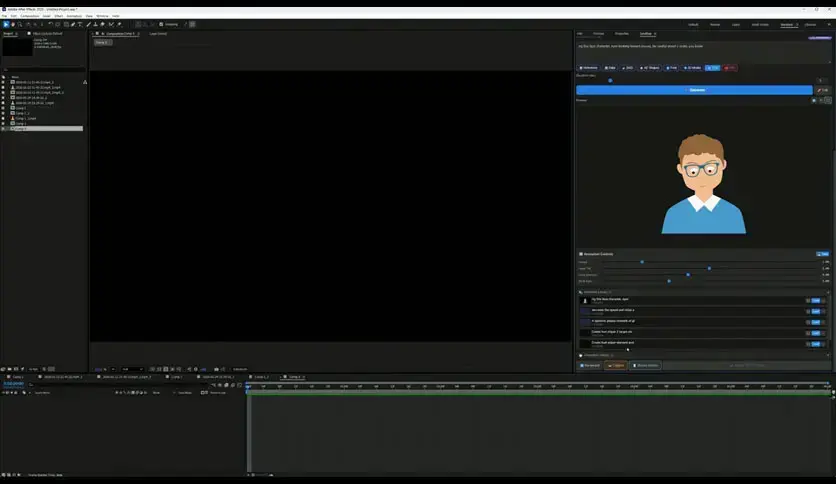Click the timeline current time display
This screenshot has height=484, width=836.
(x=14, y=384)
